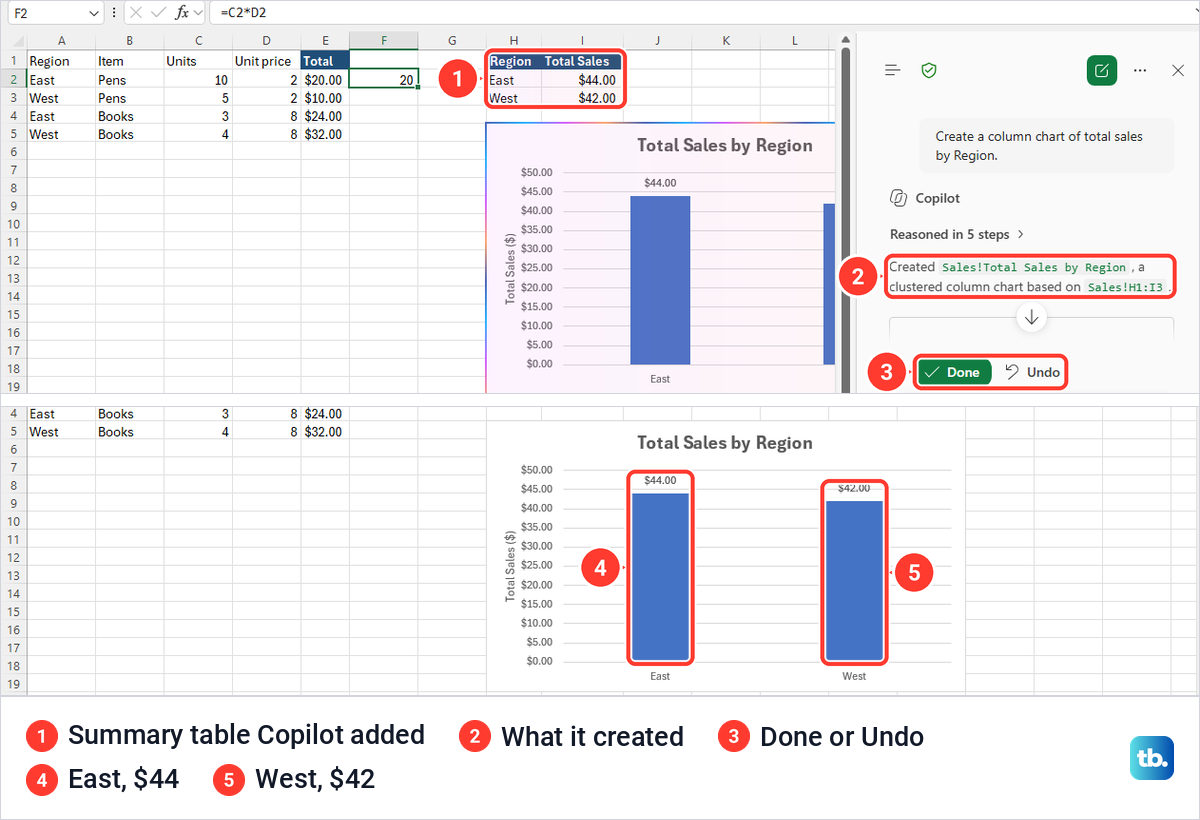Click the Sales!H1:I3 range reference
Screen dimensions: 1200x820
1126,287
